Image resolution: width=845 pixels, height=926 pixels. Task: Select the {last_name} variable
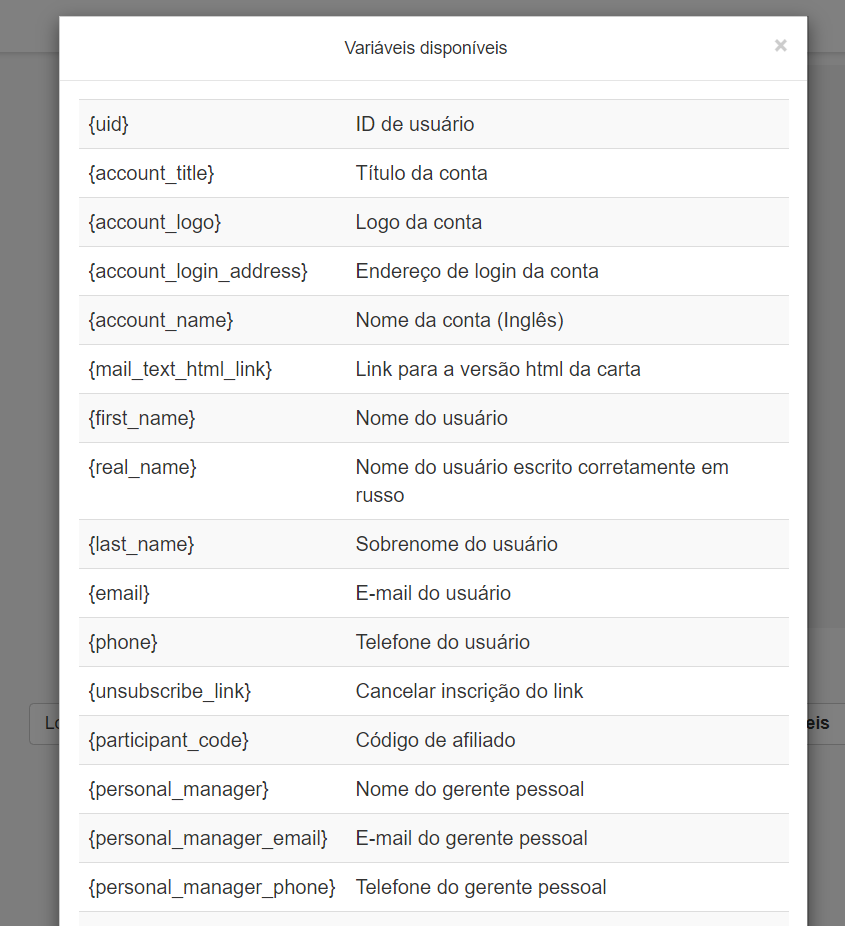coord(141,544)
